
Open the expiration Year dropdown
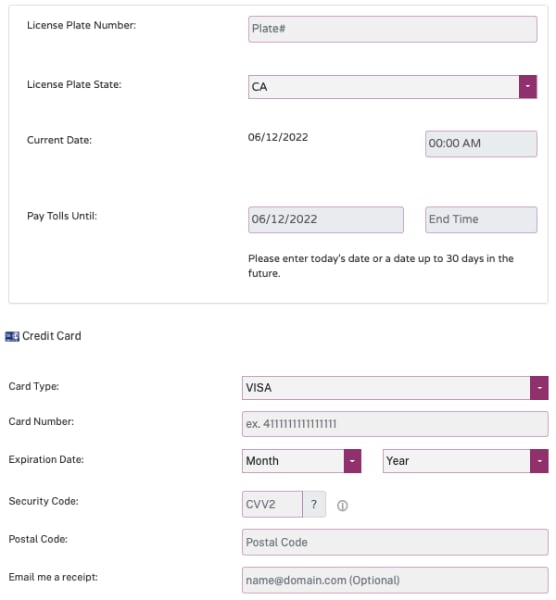465,461
